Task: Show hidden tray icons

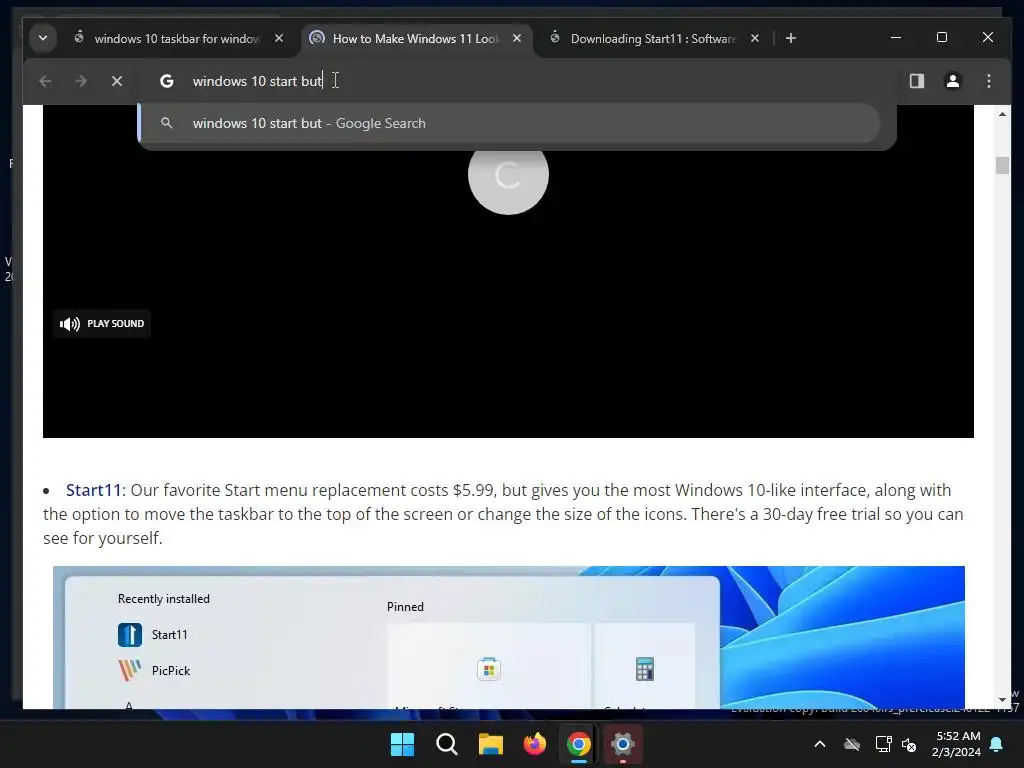Action: [820, 744]
